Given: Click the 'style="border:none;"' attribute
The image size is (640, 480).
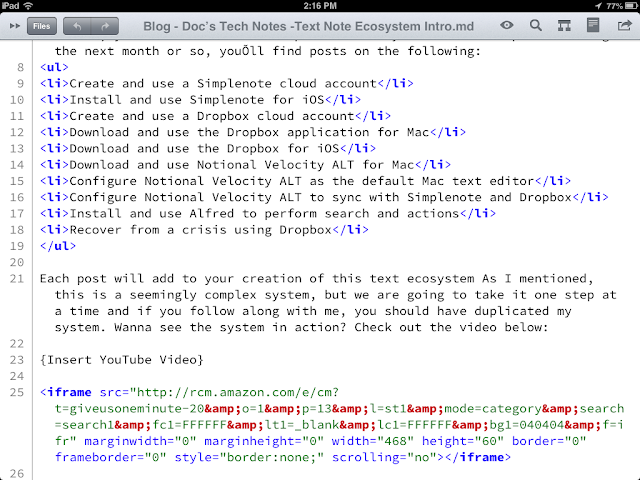Looking at the screenshot, I should click(249, 458).
